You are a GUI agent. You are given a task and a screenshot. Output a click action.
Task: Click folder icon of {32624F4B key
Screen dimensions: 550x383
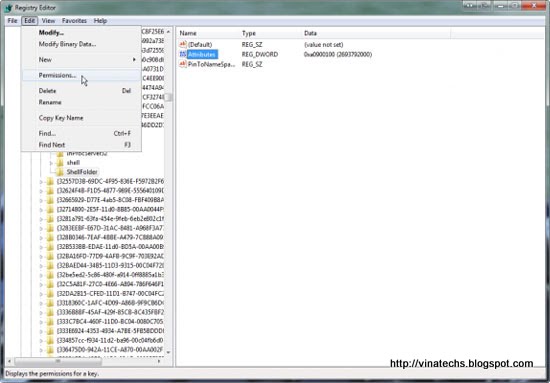50,191
